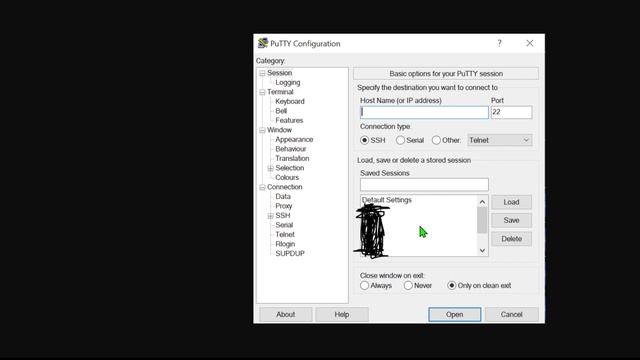Select Terminal category

tap(280, 92)
